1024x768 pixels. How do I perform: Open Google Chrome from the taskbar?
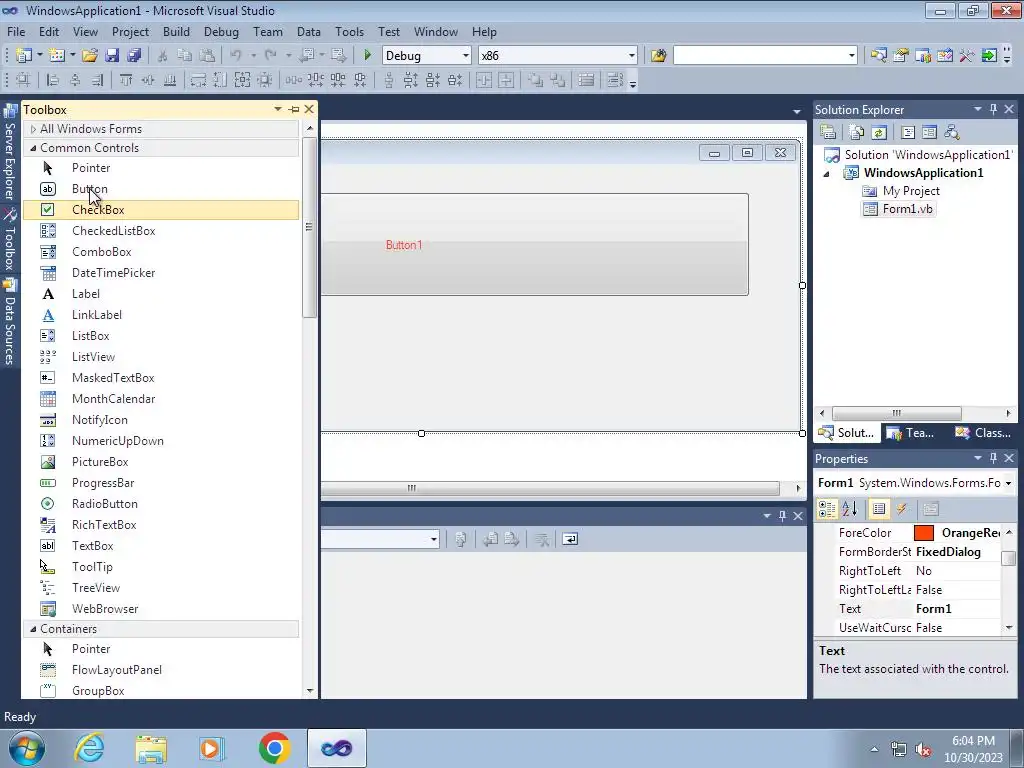pyautogui.click(x=274, y=748)
